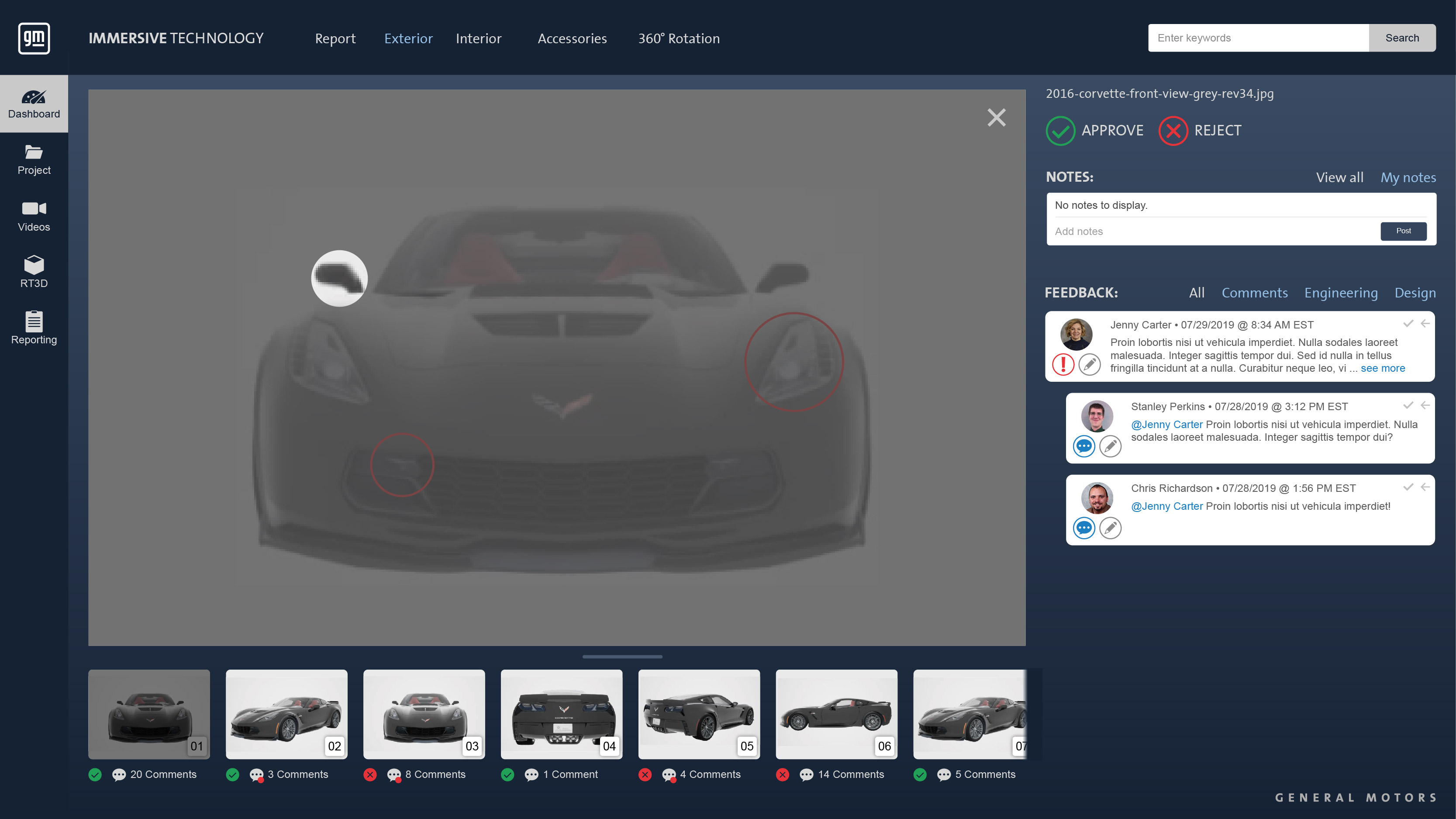Post a note using the Post button
Image resolution: width=1456 pixels, height=819 pixels.
(1404, 231)
